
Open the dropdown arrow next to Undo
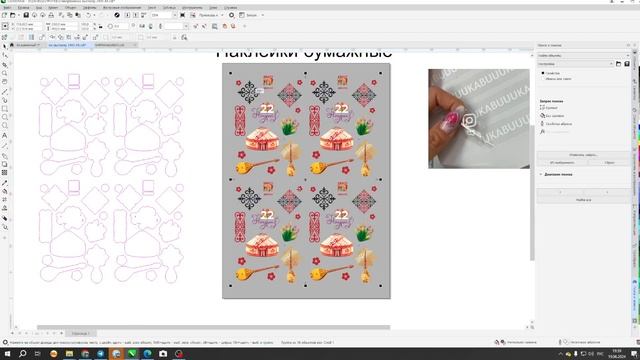click(x=93, y=15)
